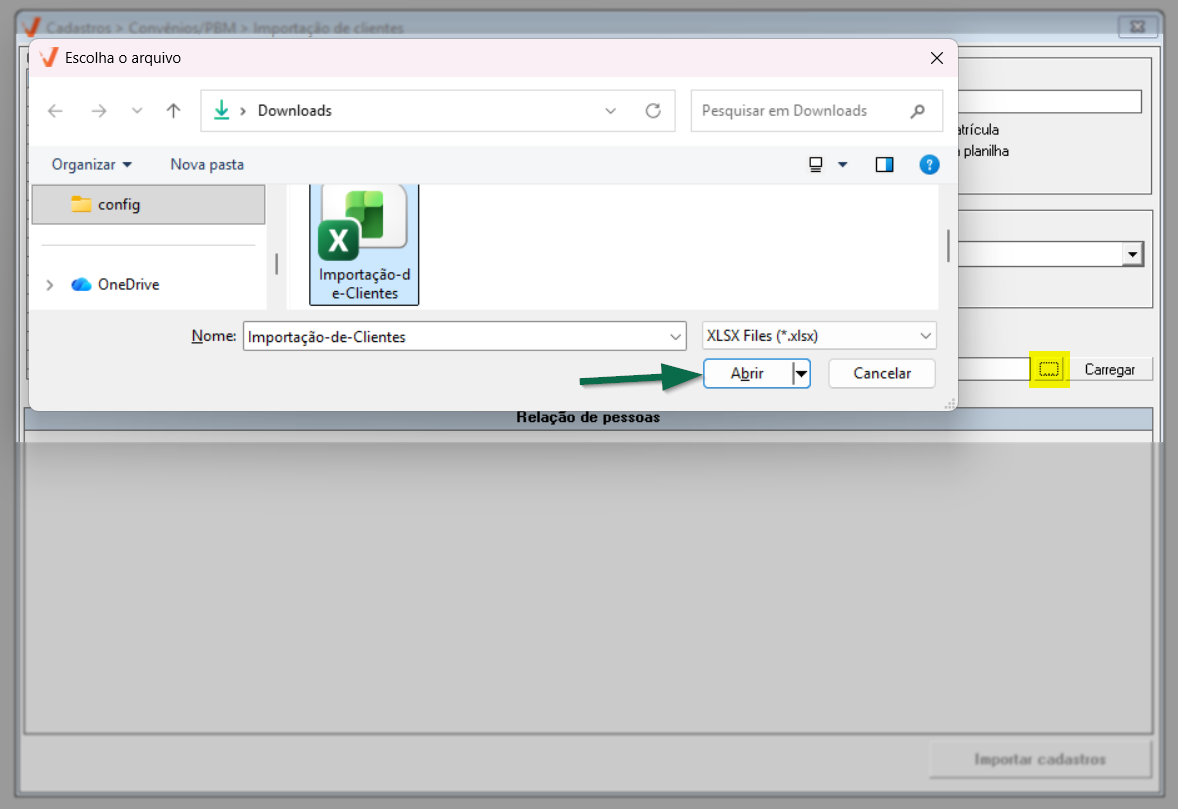Viewport: 1178px width, 809px height.
Task: Click the search magnifier icon
Action: [x=917, y=111]
